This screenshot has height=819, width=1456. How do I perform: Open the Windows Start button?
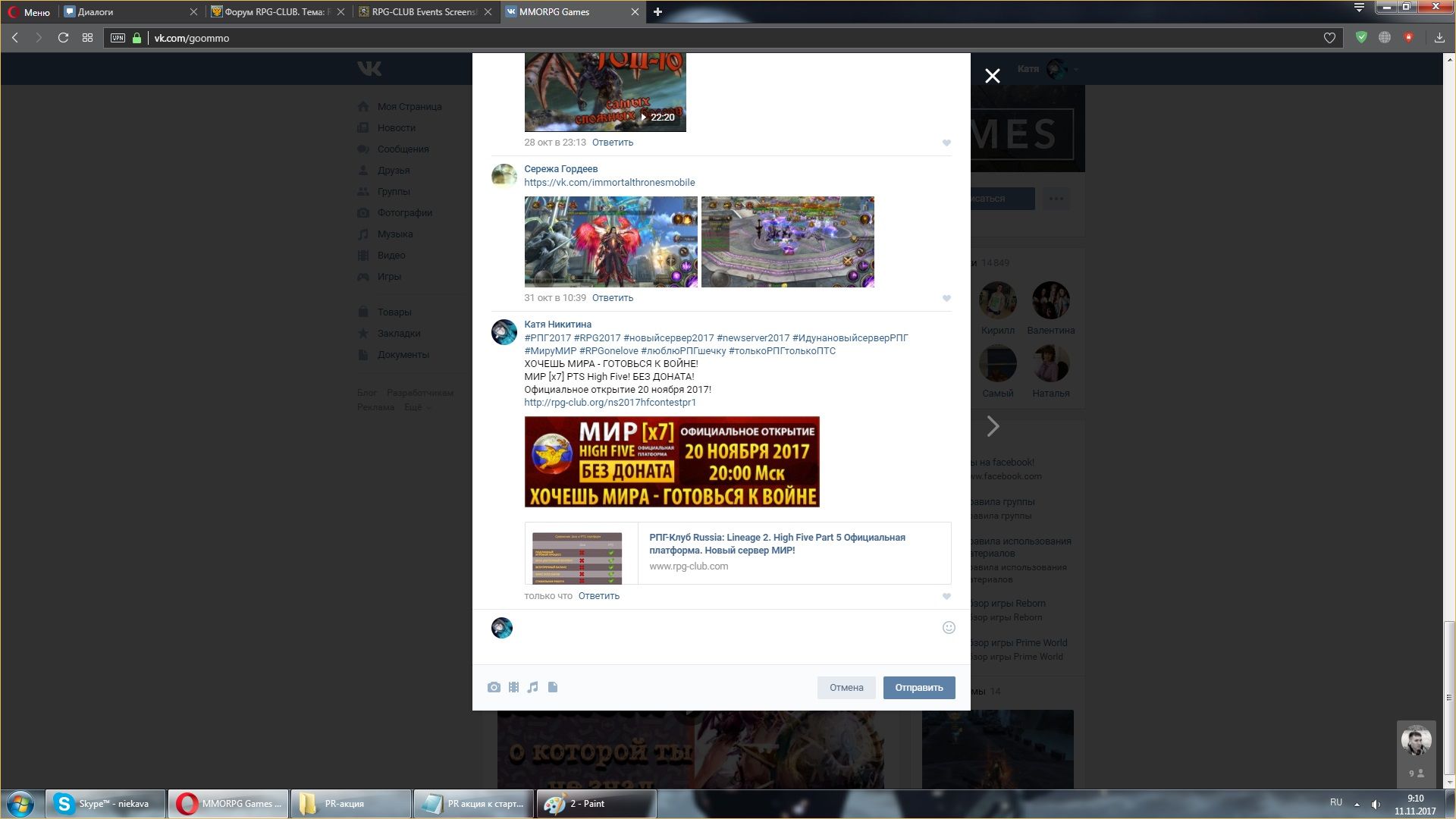pos(20,804)
